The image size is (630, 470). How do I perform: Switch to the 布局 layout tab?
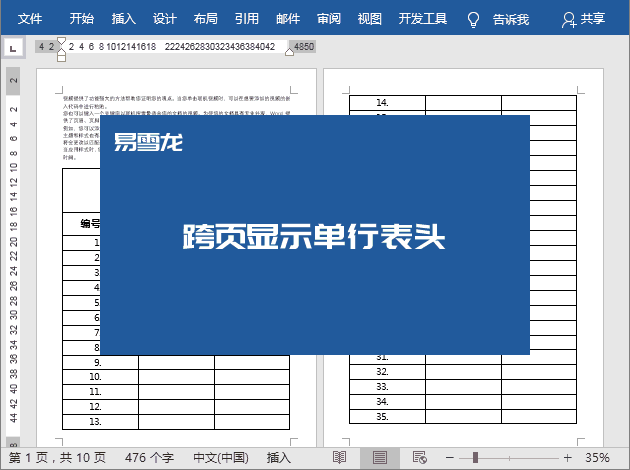(205, 19)
